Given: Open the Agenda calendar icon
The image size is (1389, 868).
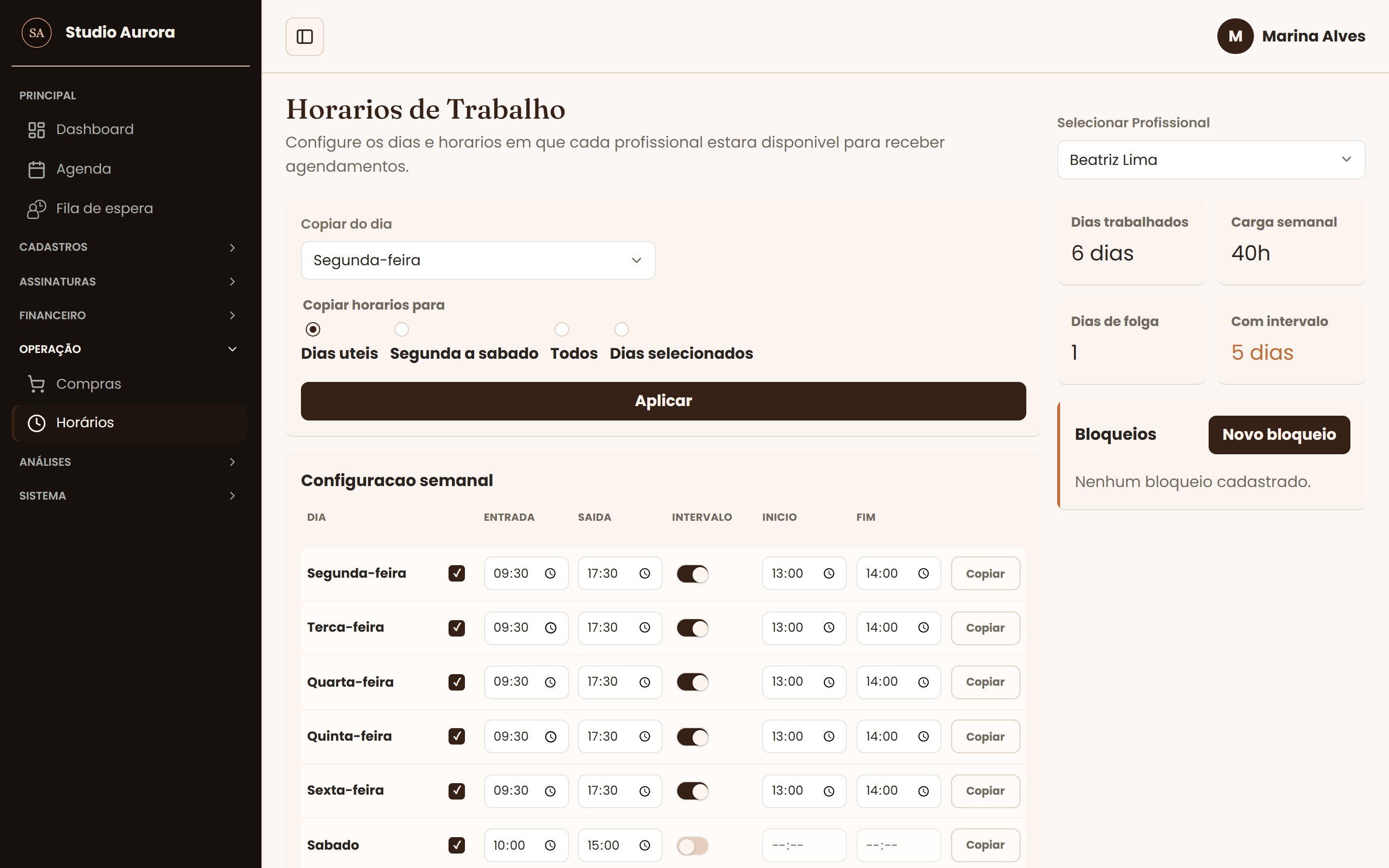Looking at the screenshot, I should (37, 169).
